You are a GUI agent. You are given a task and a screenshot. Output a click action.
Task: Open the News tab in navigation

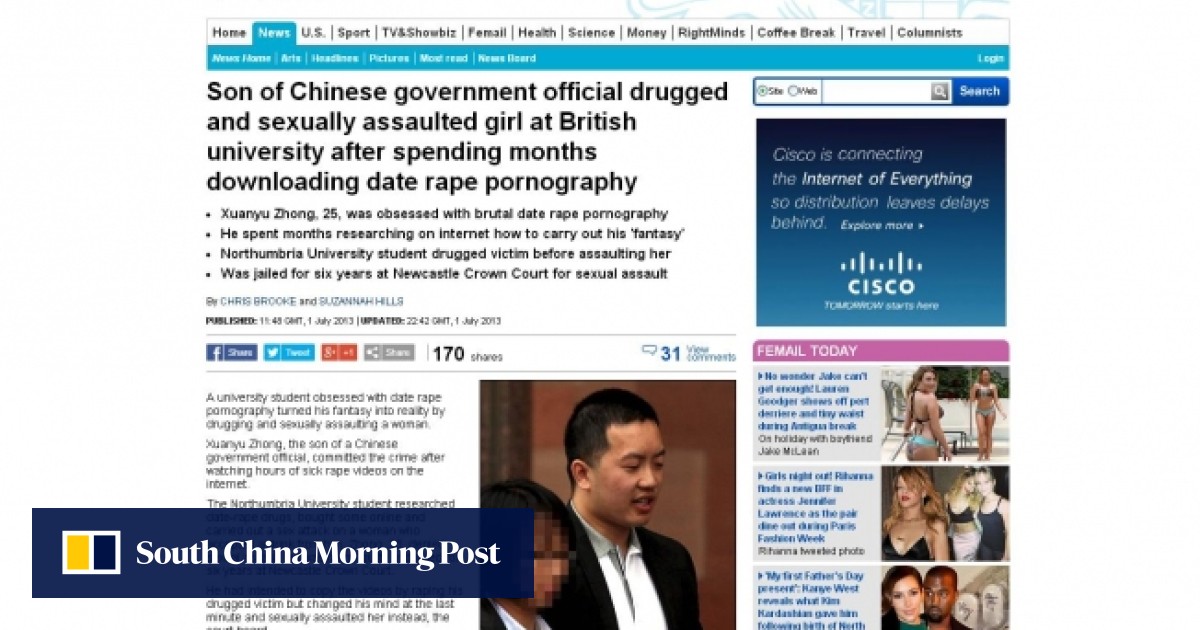pyautogui.click(x=274, y=33)
